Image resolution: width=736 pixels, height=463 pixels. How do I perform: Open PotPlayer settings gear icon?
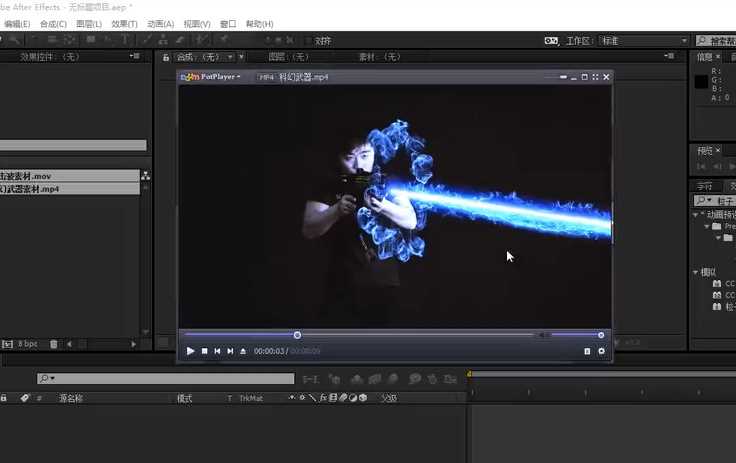(601, 351)
